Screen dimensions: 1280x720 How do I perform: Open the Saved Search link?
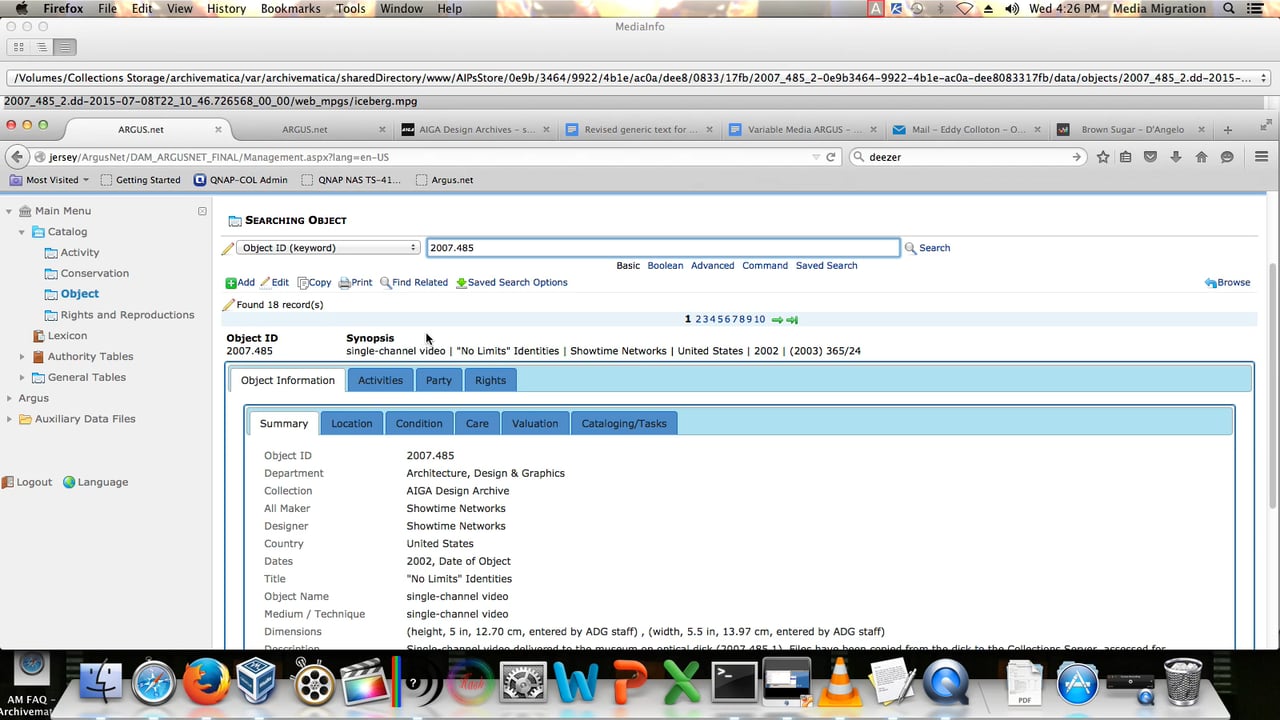[826, 266]
